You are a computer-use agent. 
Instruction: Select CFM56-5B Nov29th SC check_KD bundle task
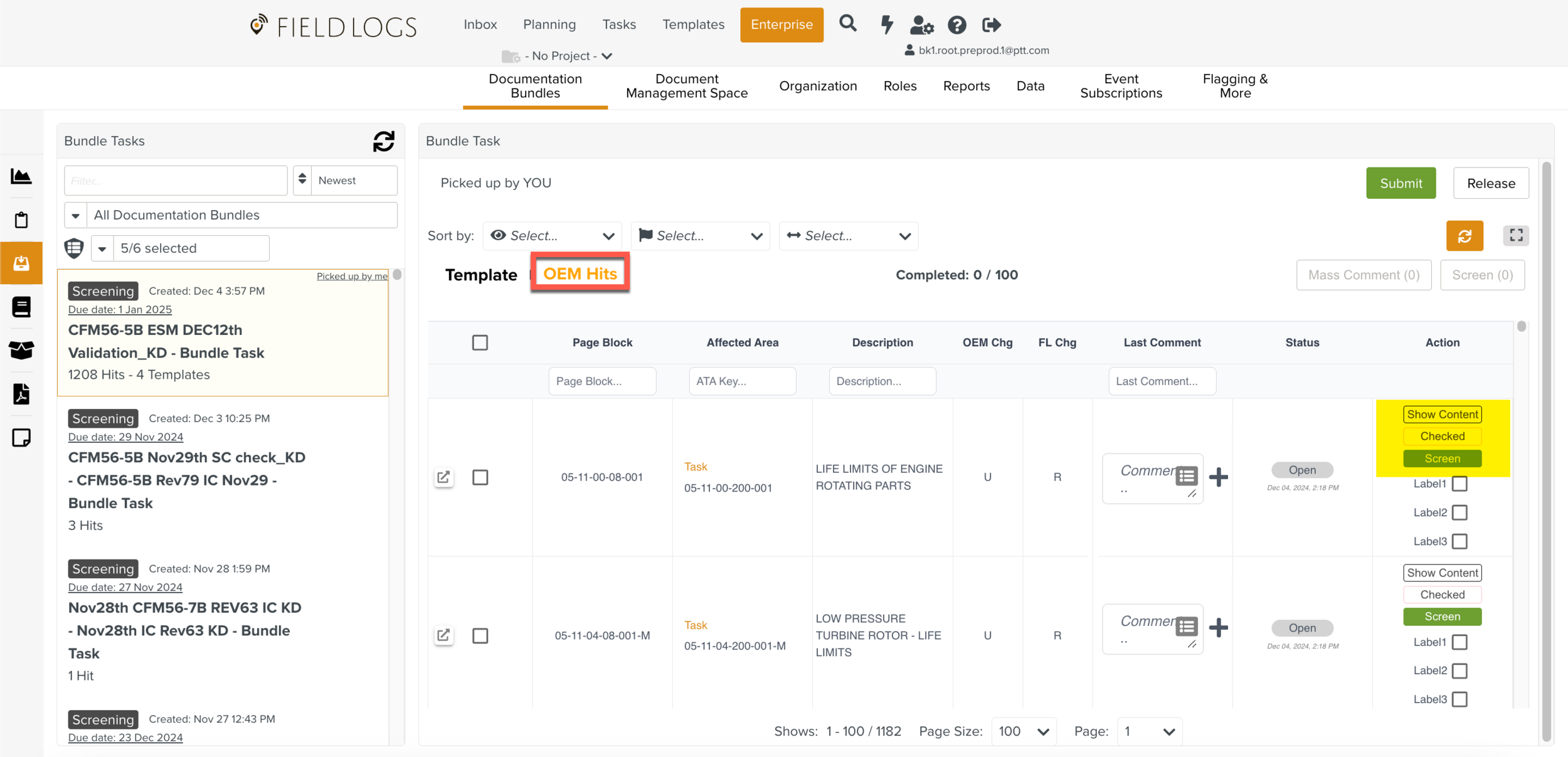pos(223,471)
